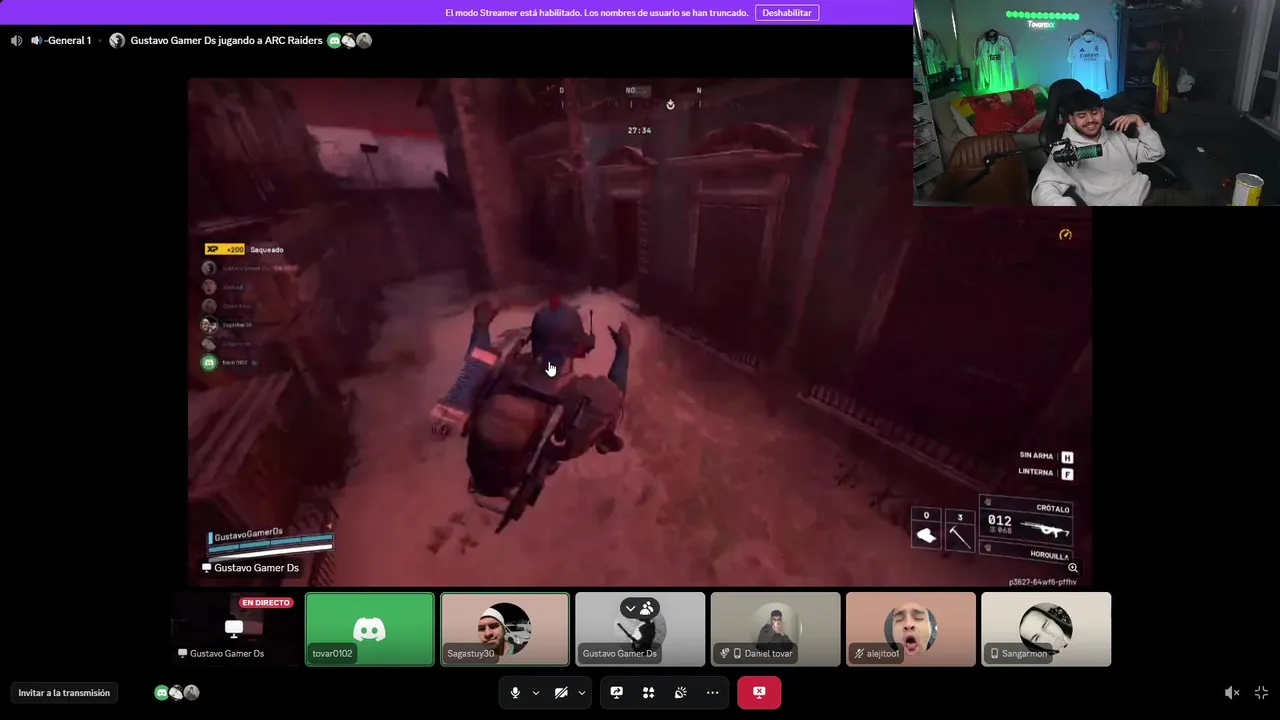
Task: Click the zoom magnifier icon on stream
Action: 1073,568
